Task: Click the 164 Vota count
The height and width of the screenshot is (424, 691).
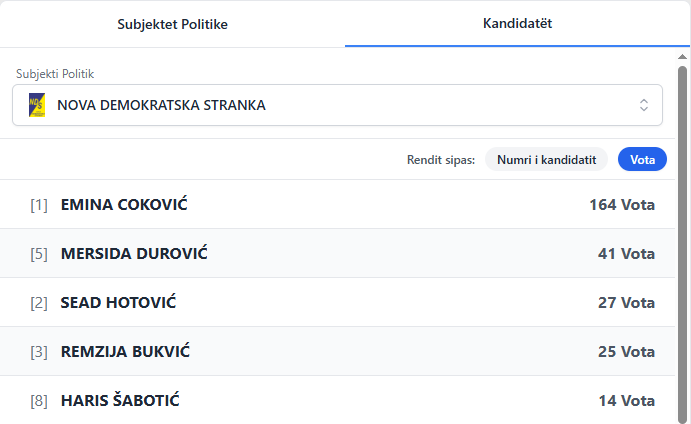Action: pyautogui.click(x=622, y=205)
